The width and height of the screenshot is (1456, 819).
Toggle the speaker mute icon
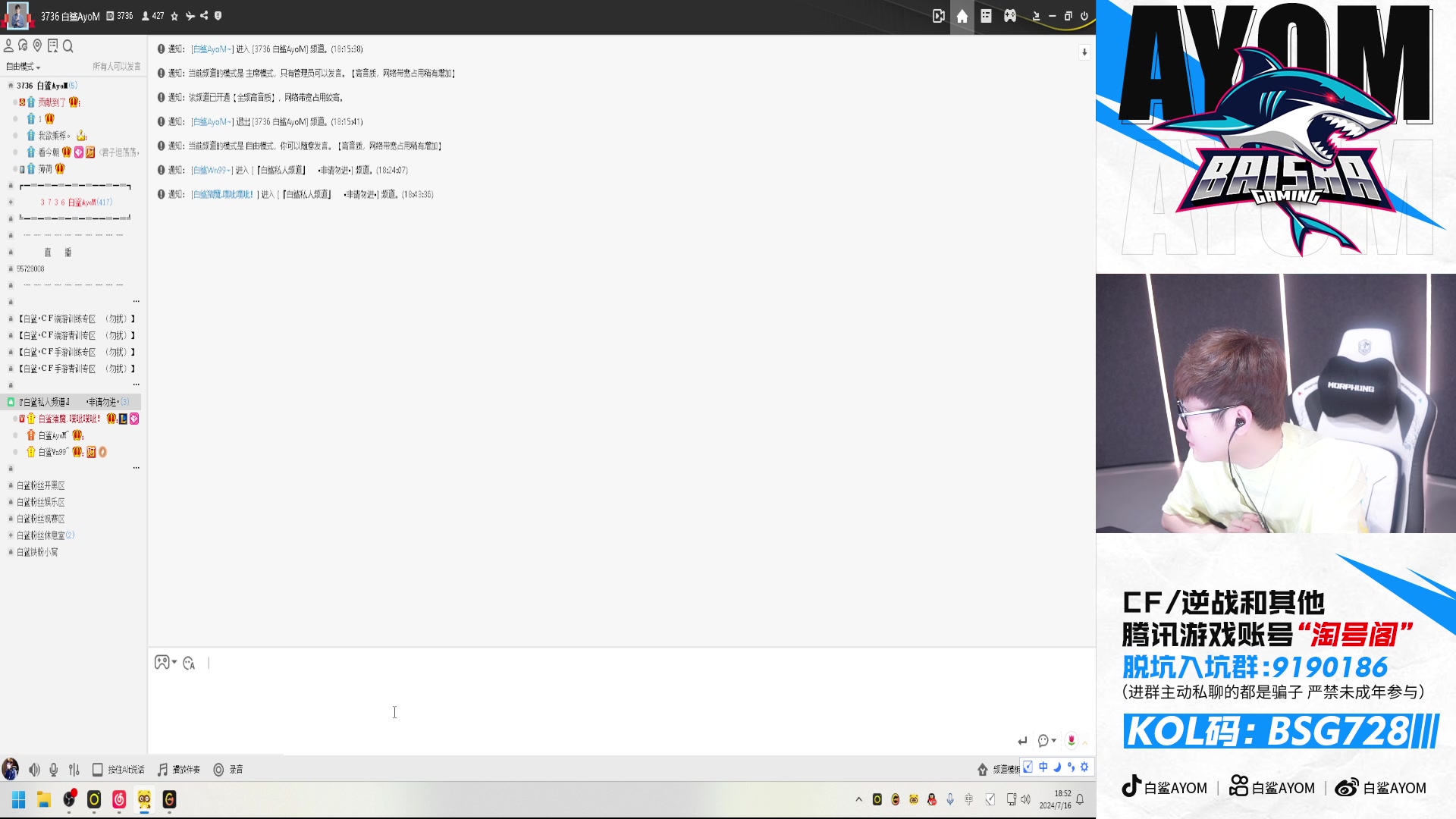point(34,770)
